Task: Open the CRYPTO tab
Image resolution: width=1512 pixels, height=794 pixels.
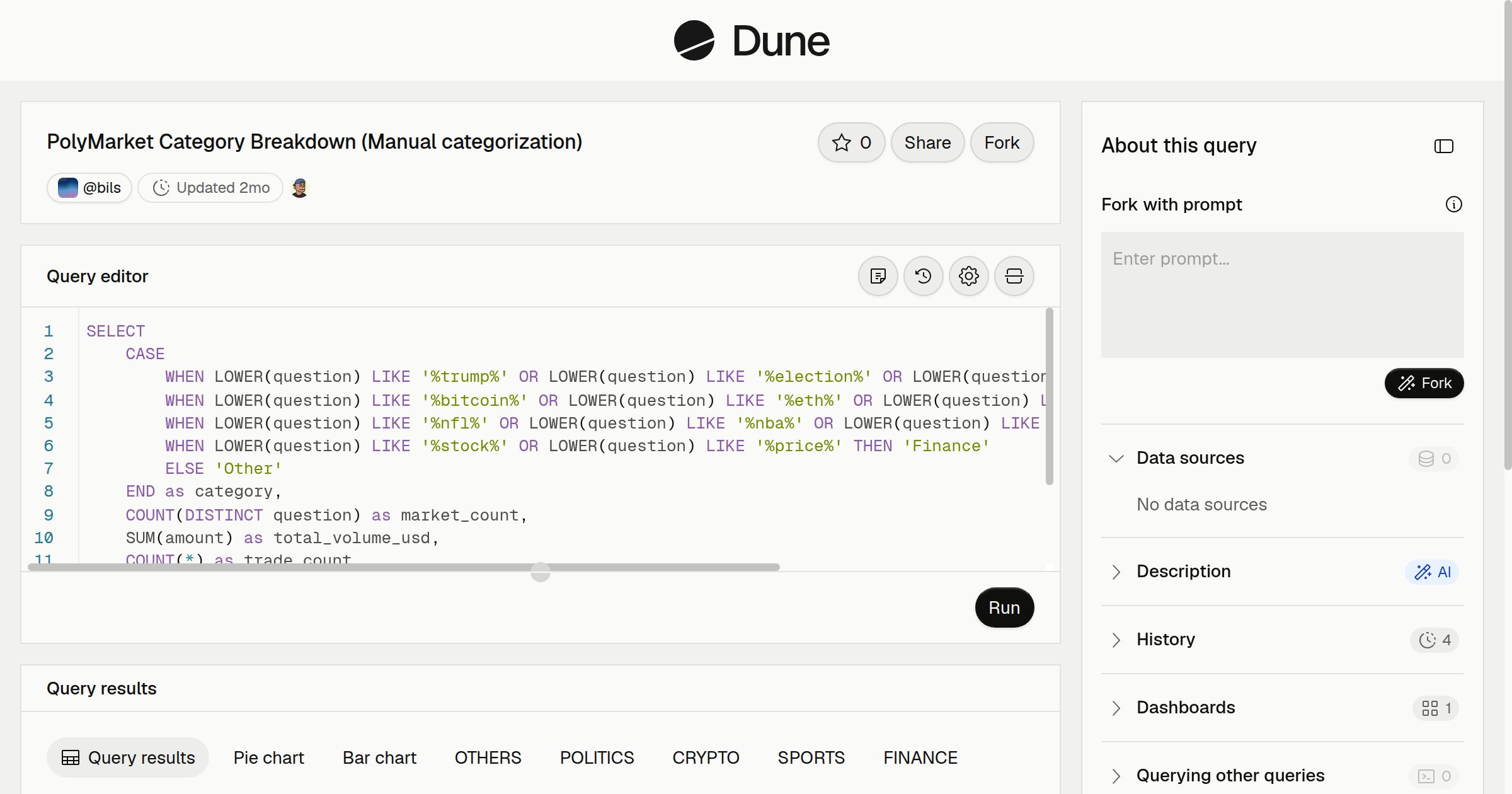Action: [706, 757]
